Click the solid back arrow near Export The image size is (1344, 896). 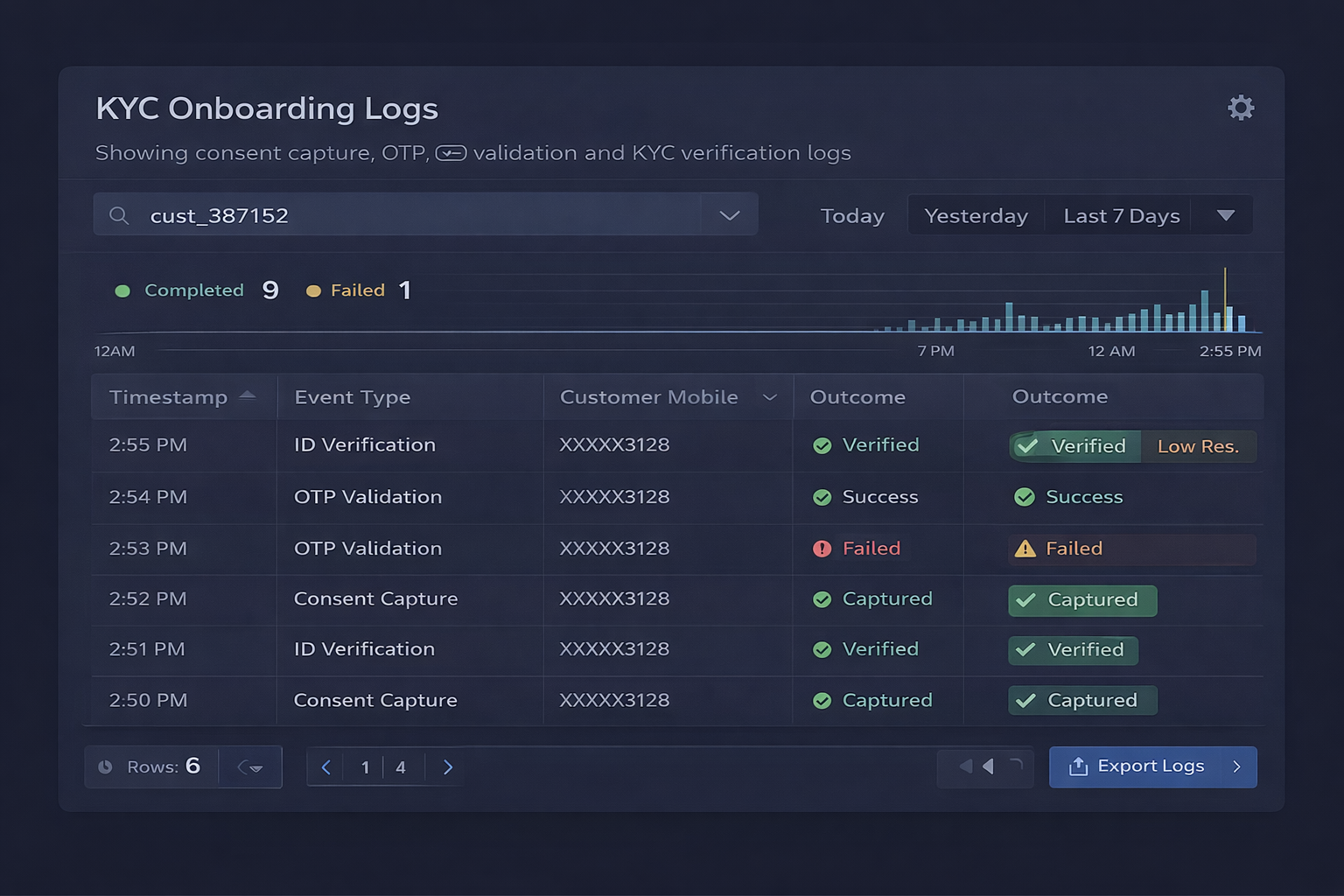click(988, 766)
